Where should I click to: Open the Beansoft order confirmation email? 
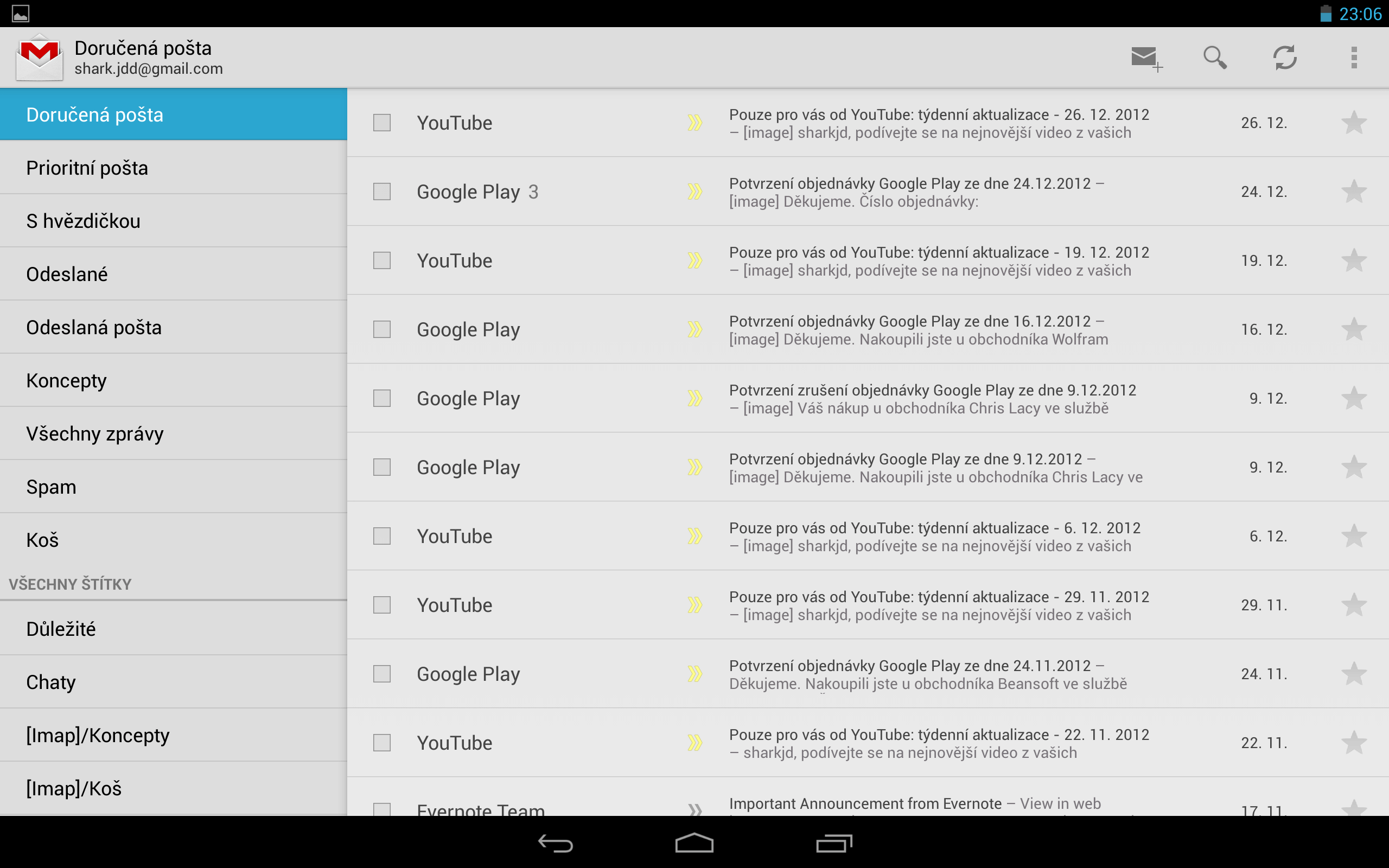click(x=868, y=674)
